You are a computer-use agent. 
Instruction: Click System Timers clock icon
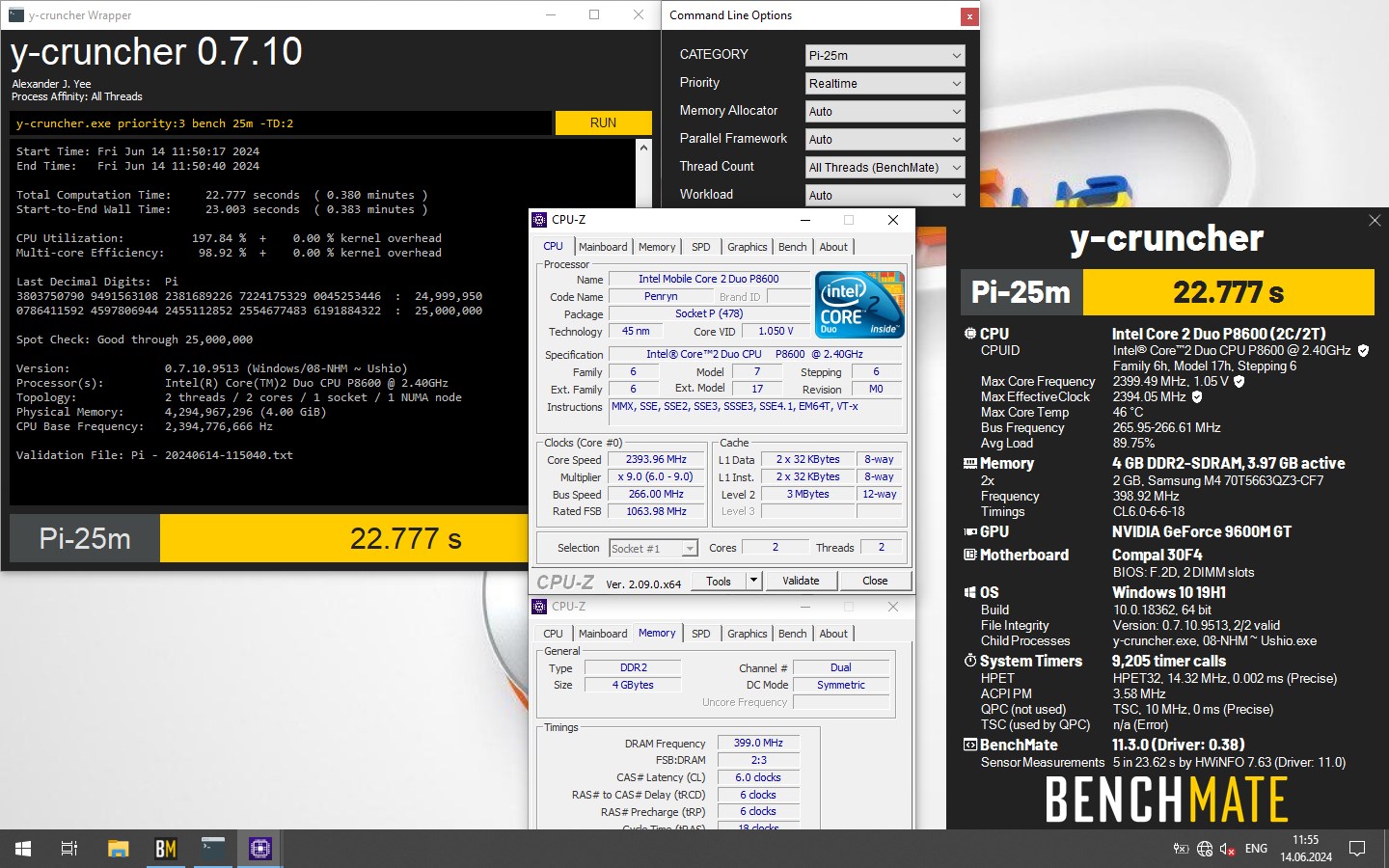point(970,662)
